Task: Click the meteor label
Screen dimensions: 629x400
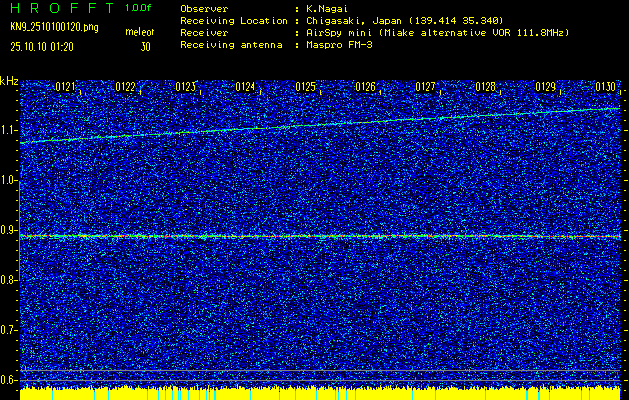Action: tap(139, 32)
